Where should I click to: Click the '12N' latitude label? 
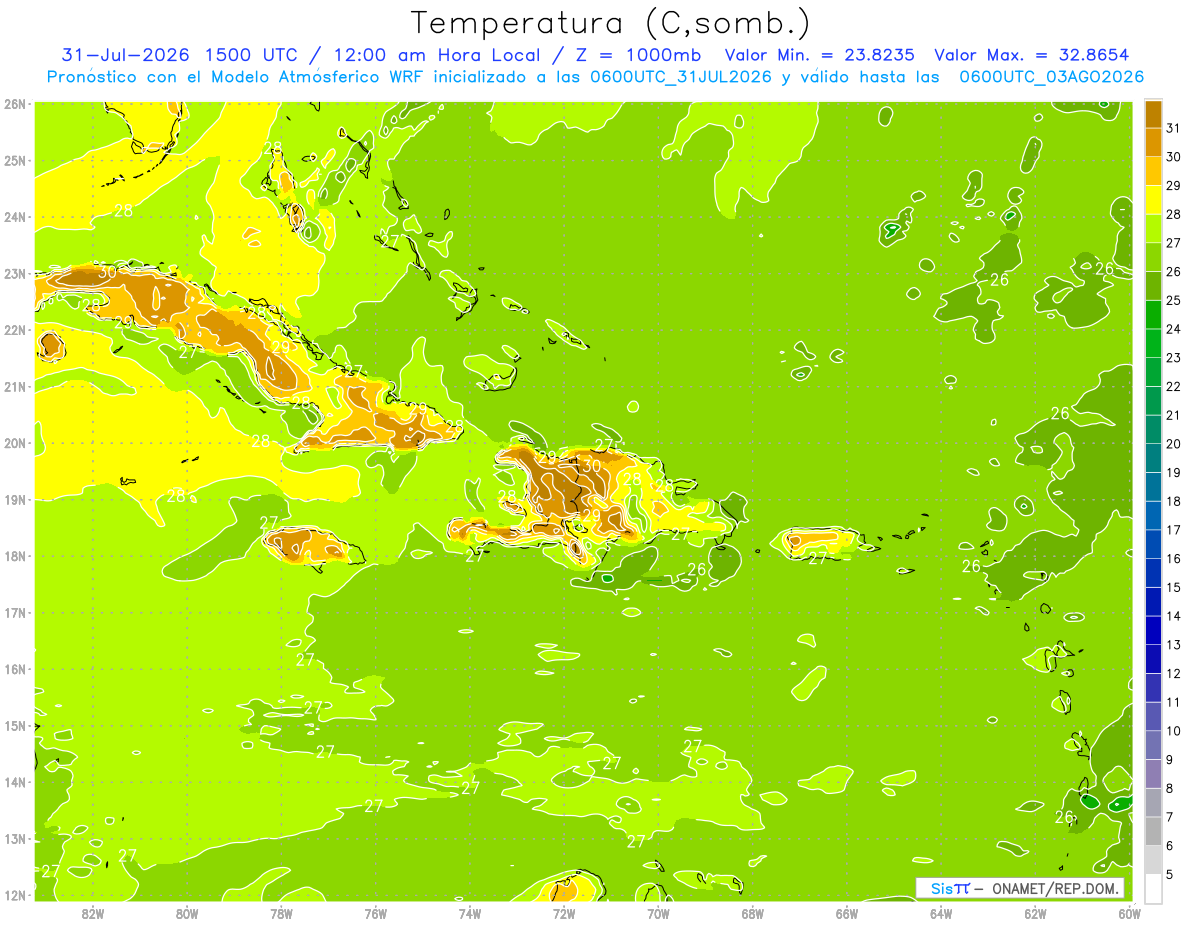click(x=14, y=895)
